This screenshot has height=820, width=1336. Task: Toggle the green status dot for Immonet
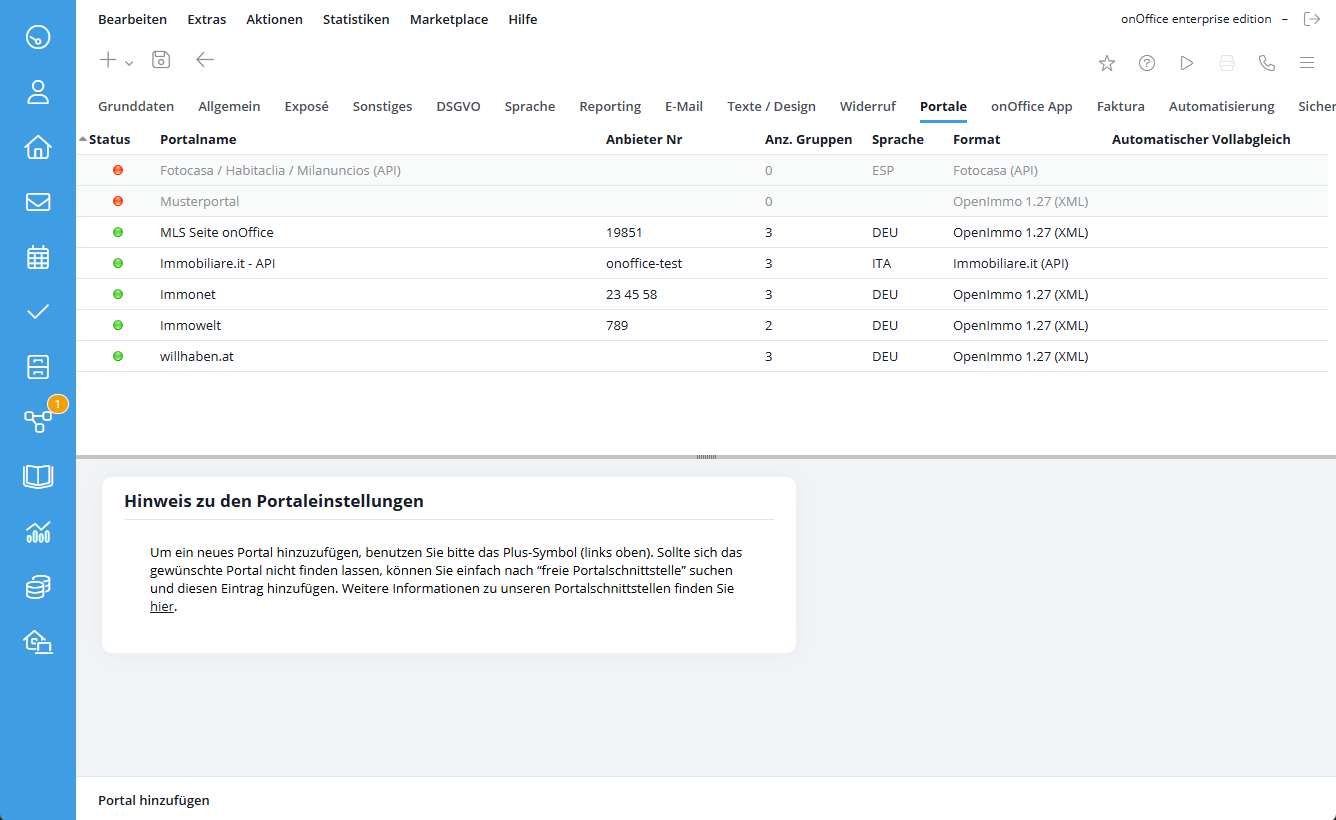(x=118, y=294)
